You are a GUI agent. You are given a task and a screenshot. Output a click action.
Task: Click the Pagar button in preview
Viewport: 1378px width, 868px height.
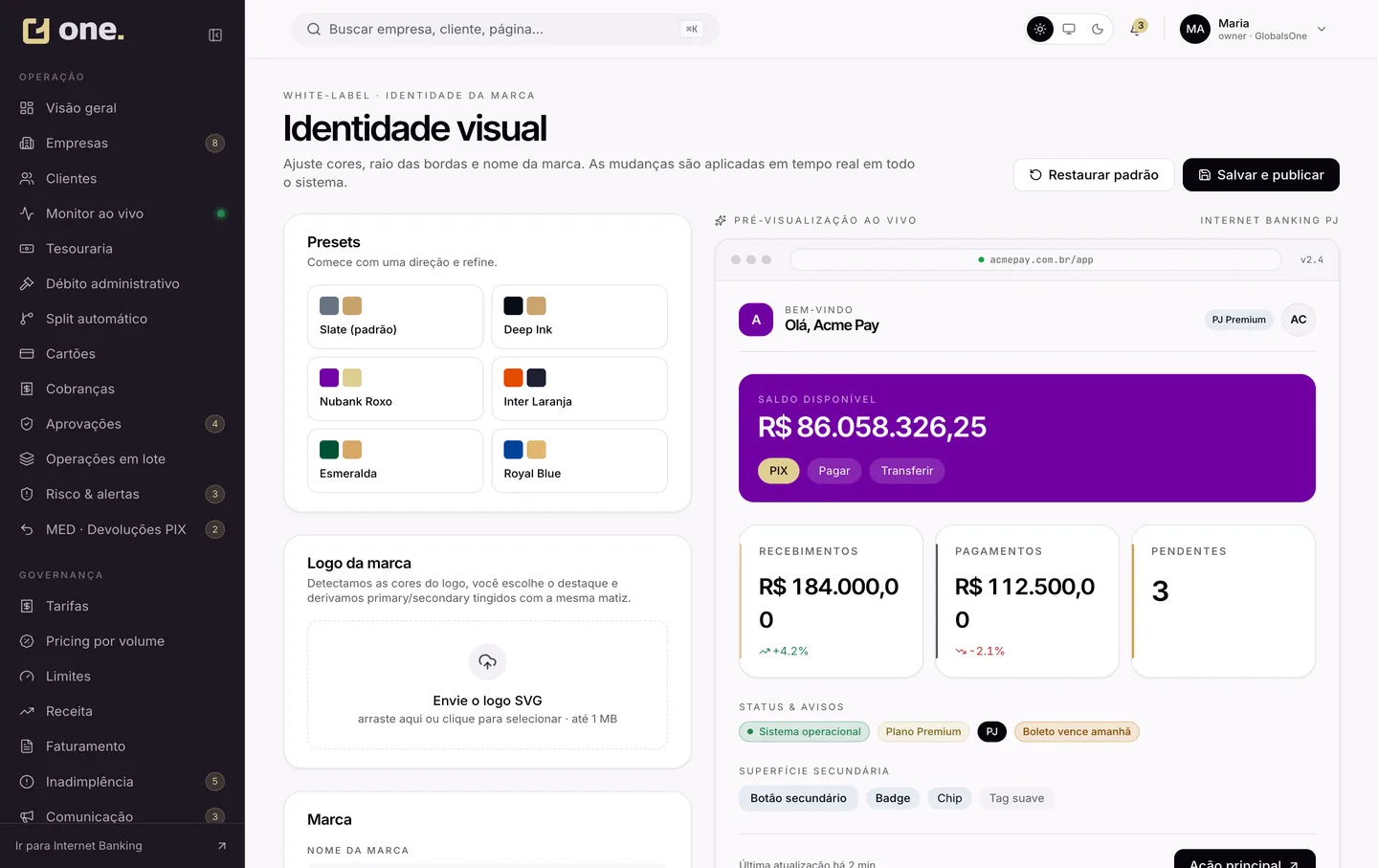coord(834,471)
